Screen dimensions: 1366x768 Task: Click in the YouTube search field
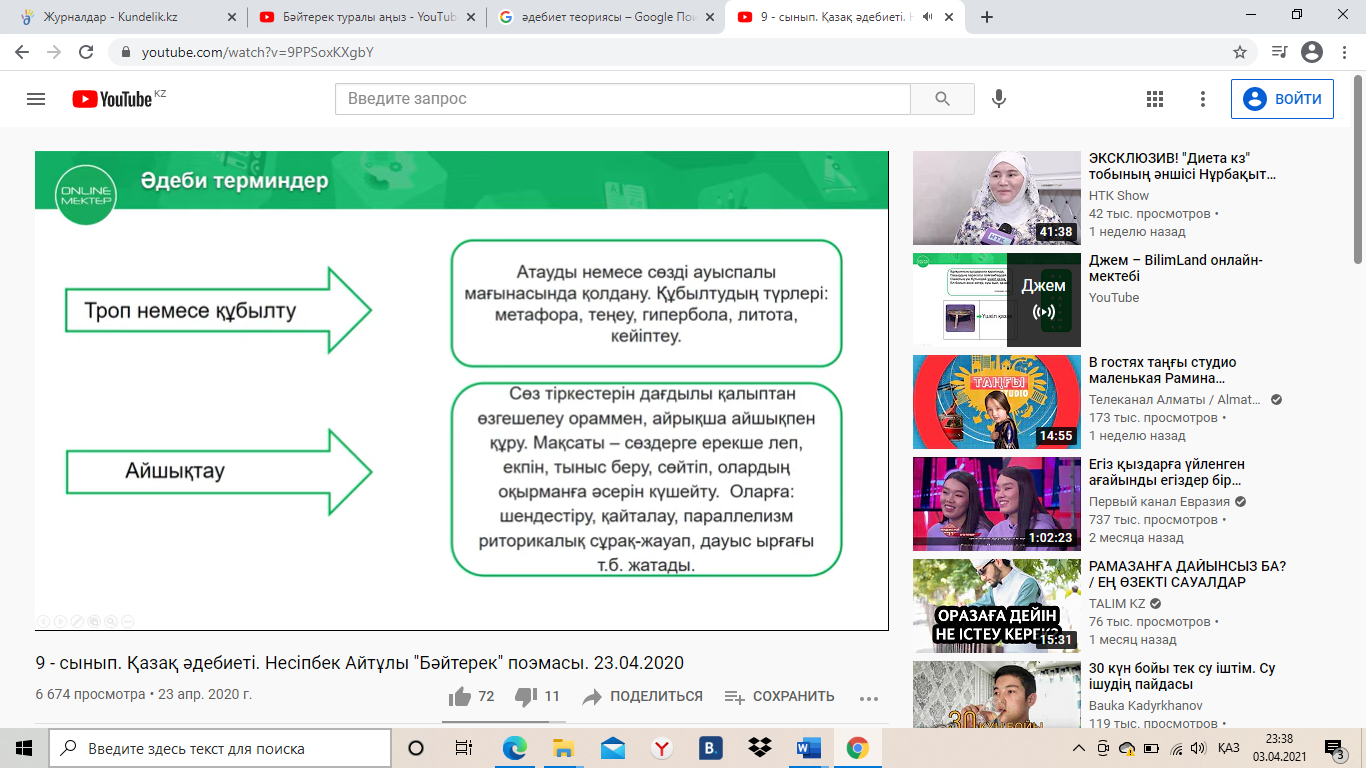[623, 99]
